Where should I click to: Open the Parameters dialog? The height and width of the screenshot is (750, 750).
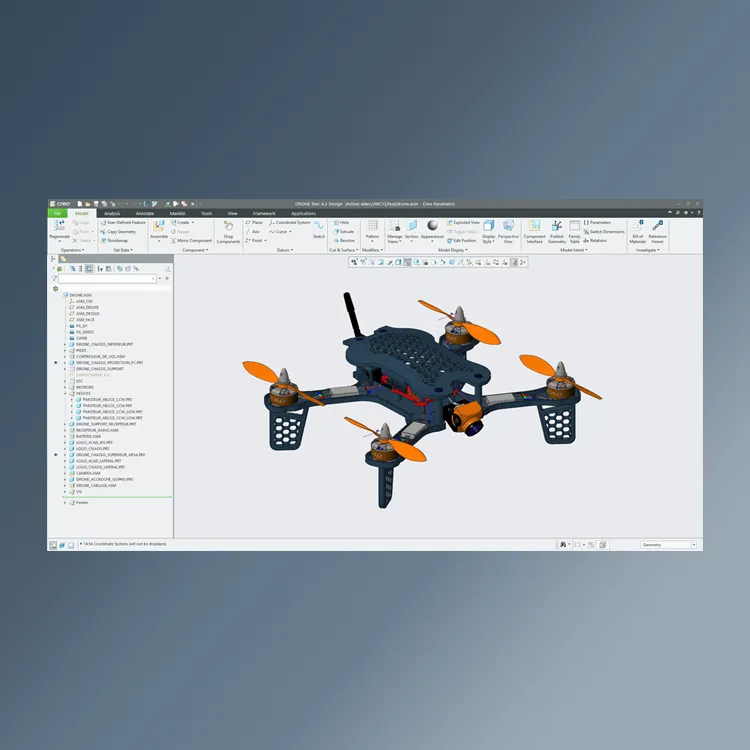click(x=597, y=222)
